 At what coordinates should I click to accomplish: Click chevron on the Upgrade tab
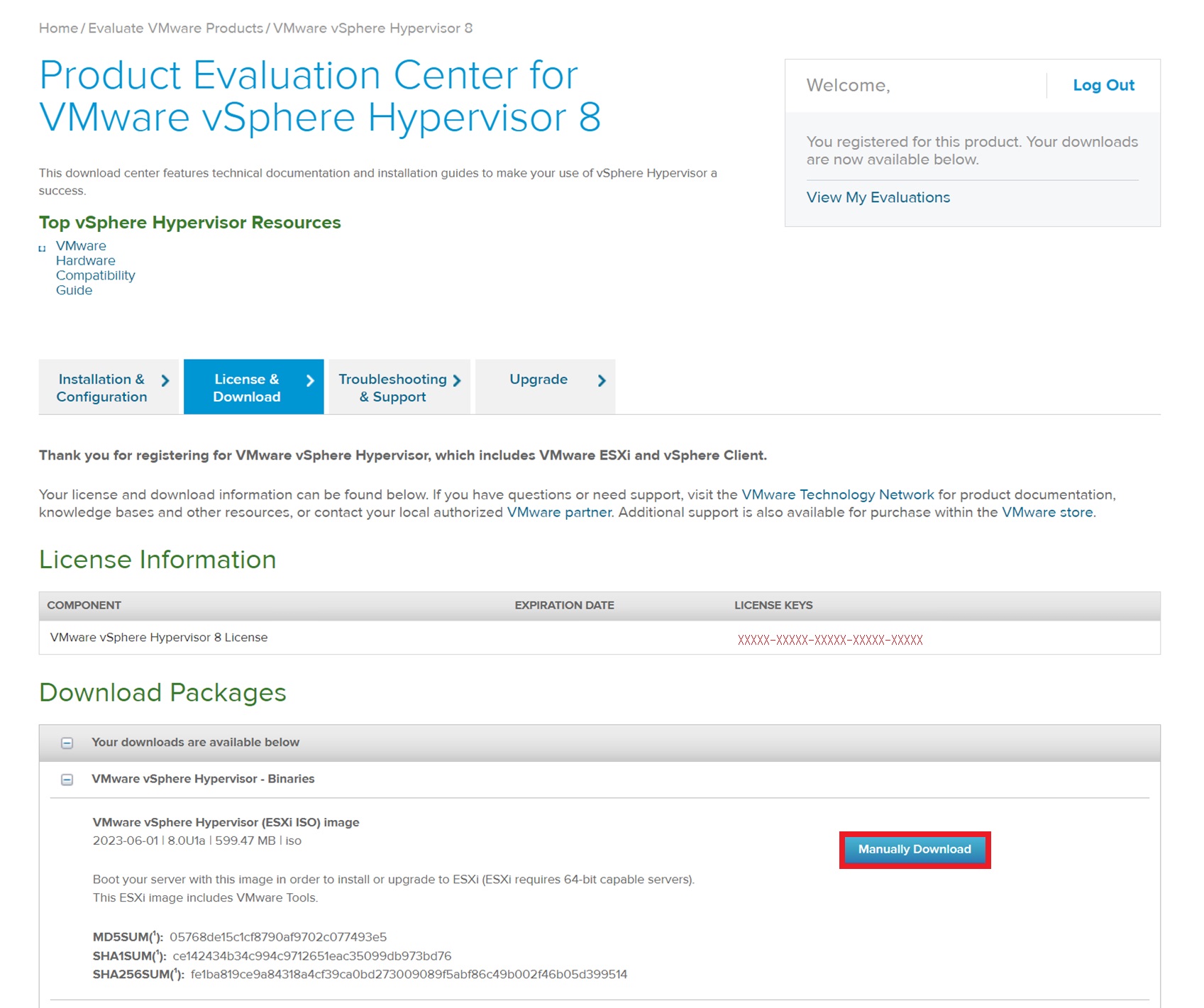tap(602, 381)
